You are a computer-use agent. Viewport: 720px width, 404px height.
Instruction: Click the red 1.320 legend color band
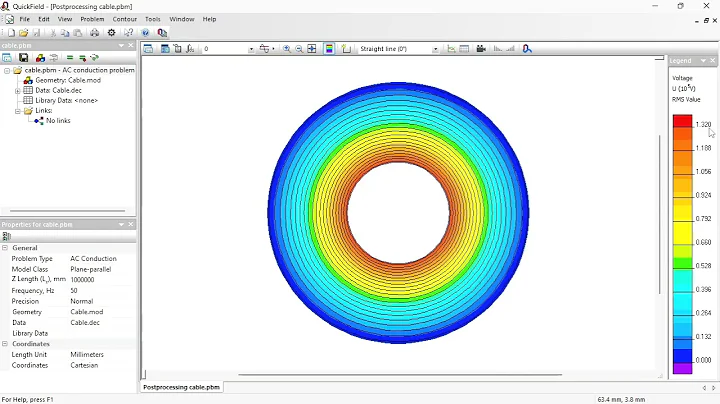tap(682, 121)
